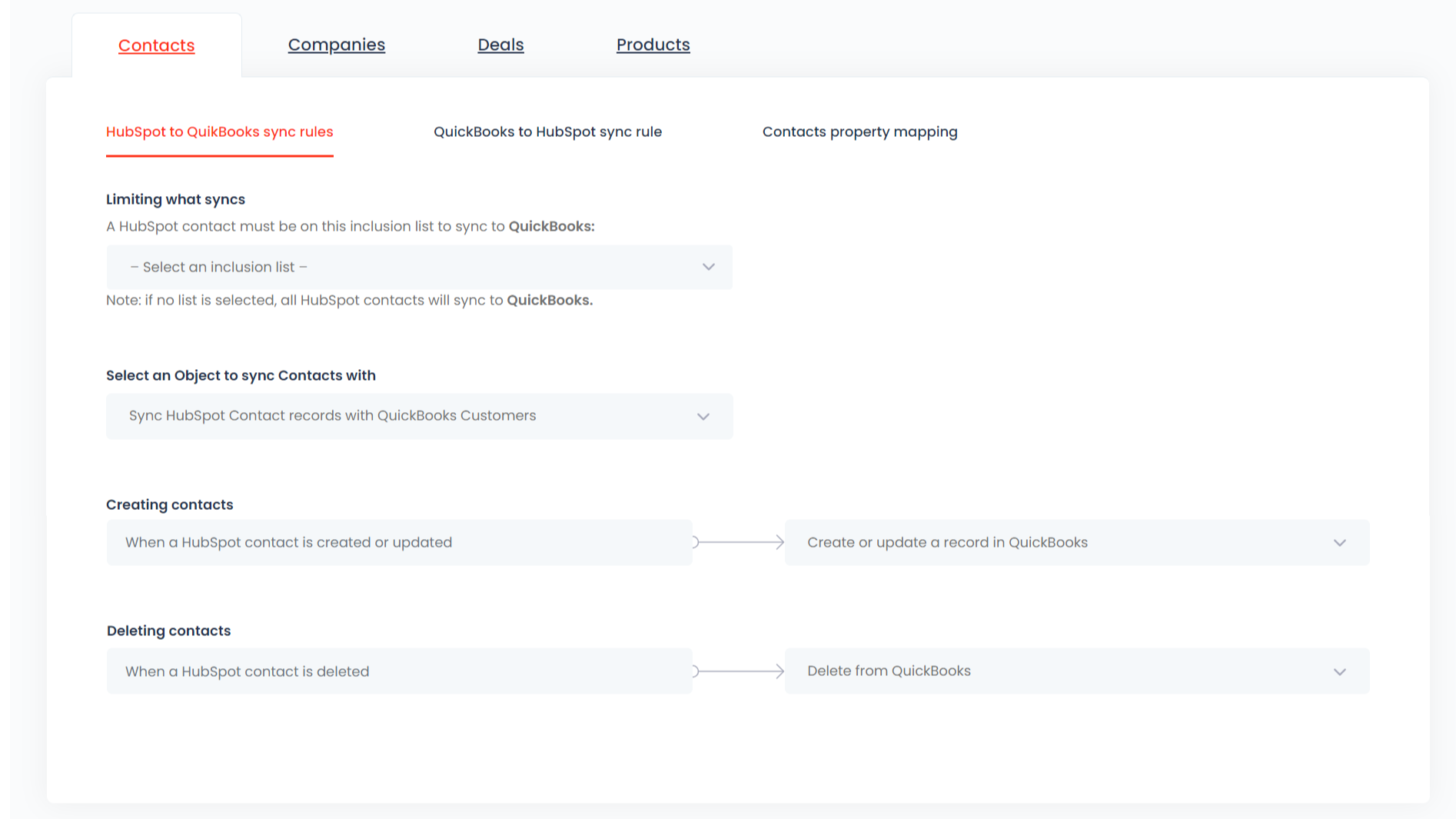Switch to the Companies tab
This screenshot has width=1456, height=819.
tap(337, 45)
